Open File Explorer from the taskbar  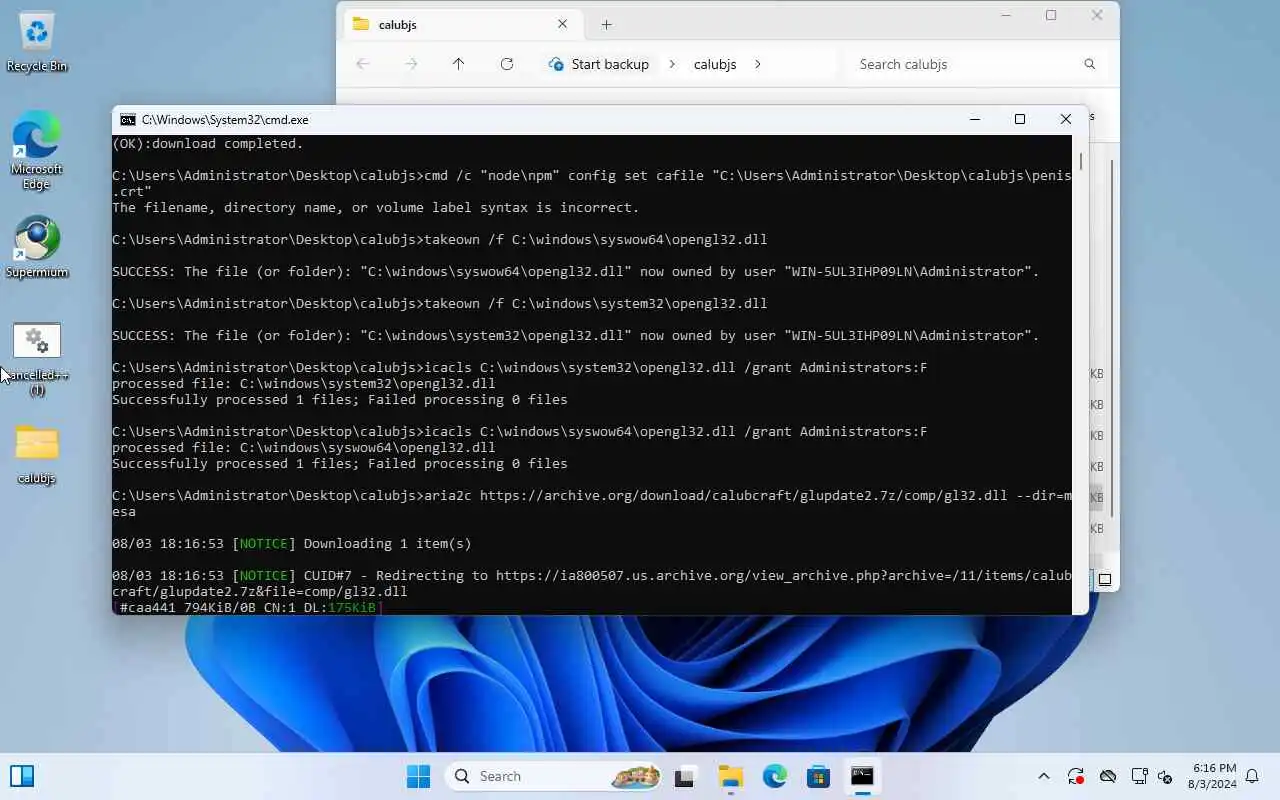730,776
